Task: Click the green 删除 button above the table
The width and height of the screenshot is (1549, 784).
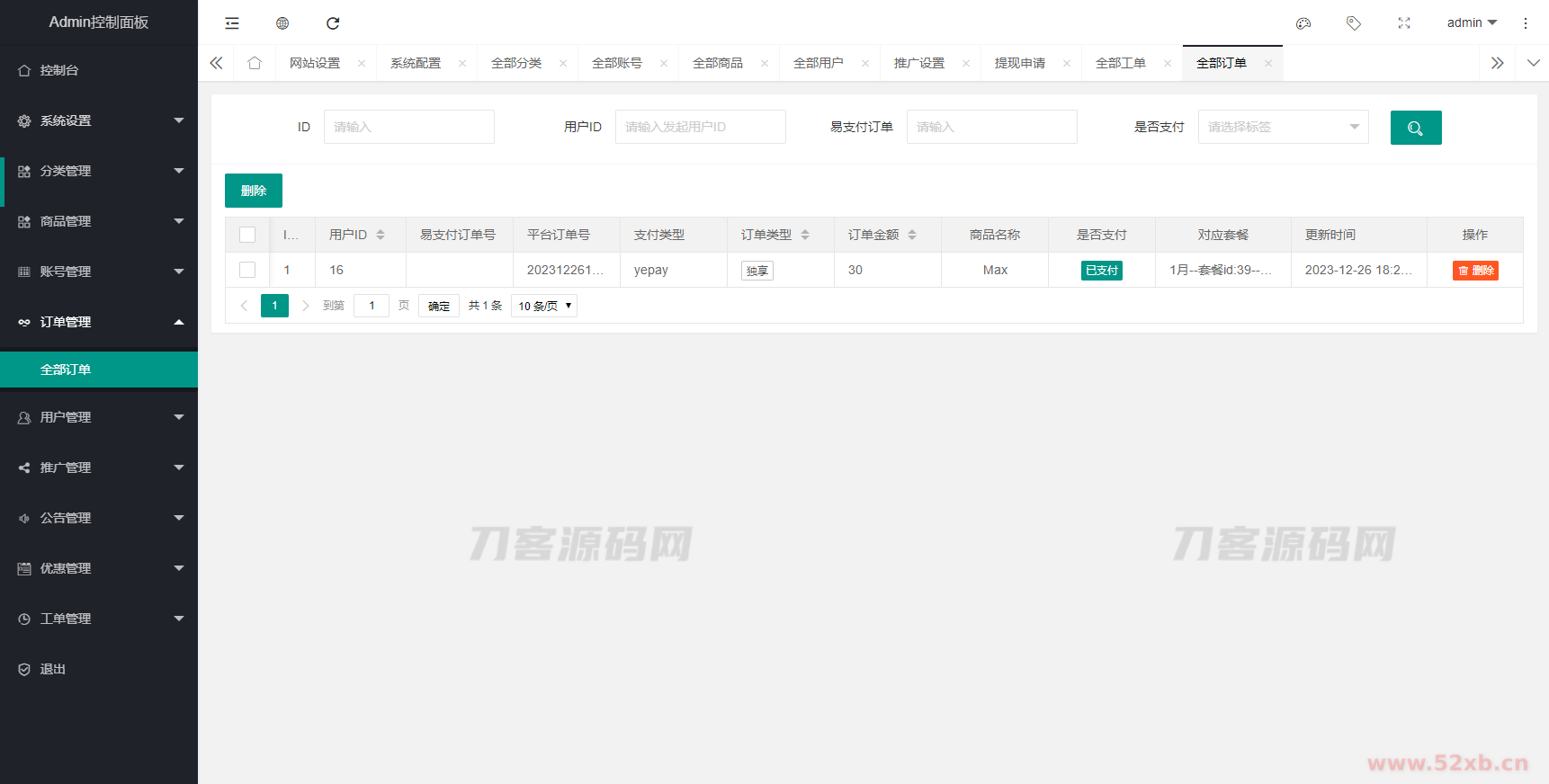Action: coord(254,191)
